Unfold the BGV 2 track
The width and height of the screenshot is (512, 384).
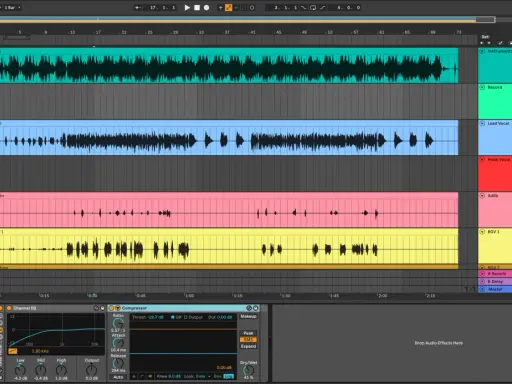482,267
